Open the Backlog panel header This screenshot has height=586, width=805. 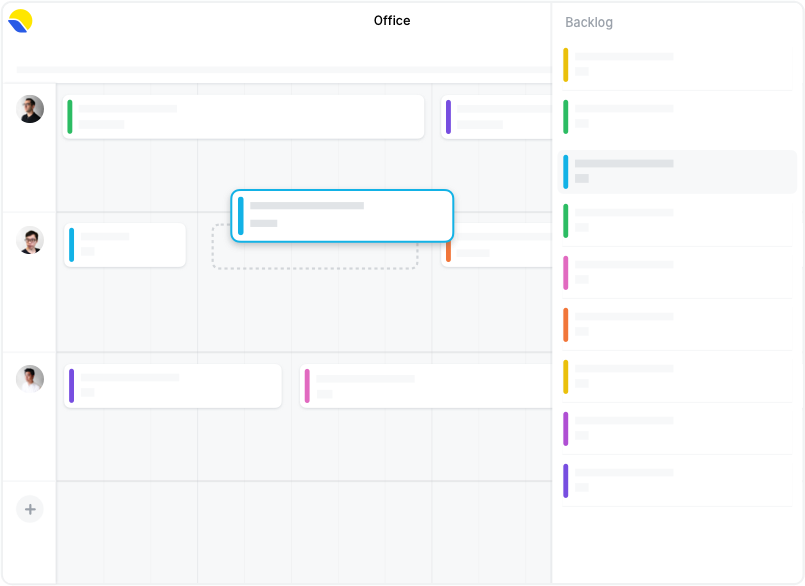point(589,22)
